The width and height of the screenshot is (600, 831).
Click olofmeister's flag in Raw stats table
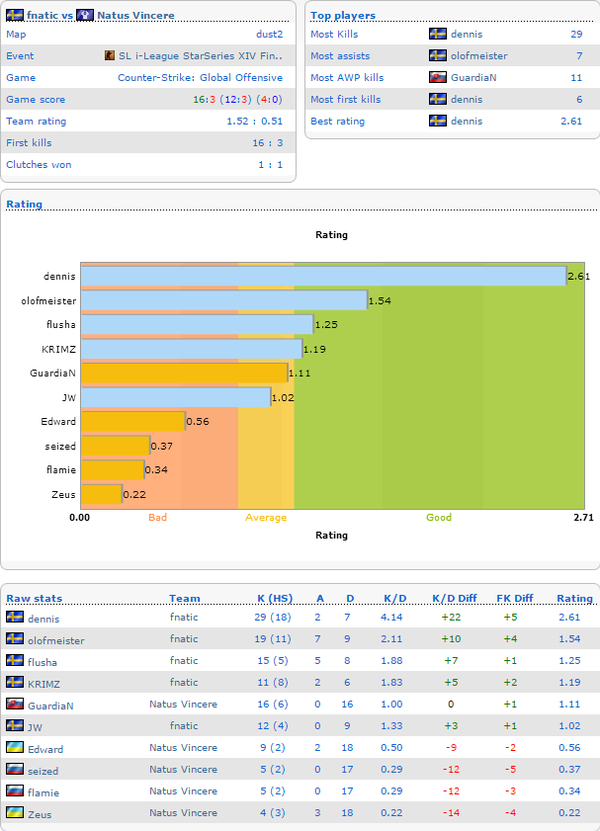[15, 638]
